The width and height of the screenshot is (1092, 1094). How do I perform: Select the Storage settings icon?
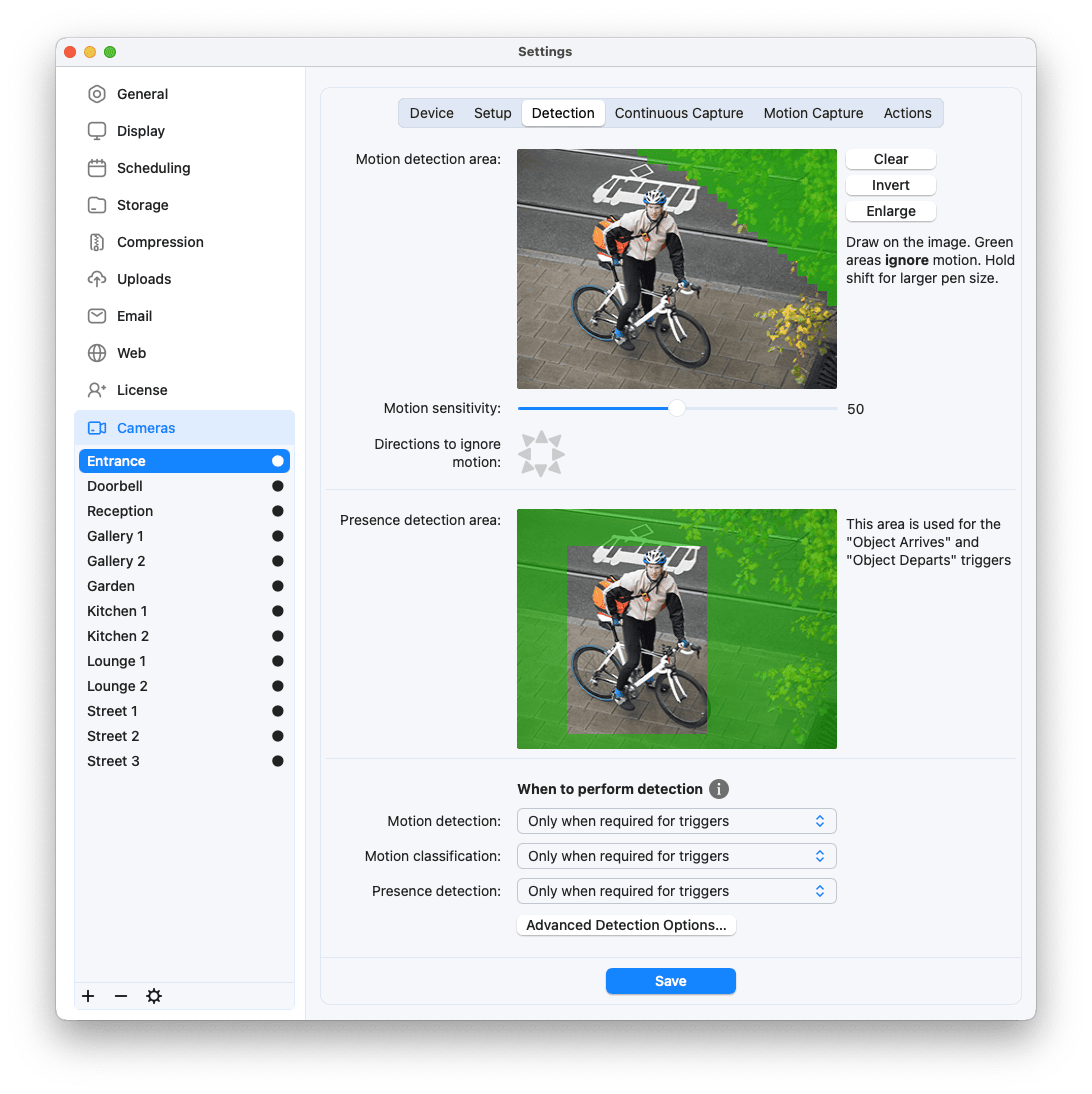click(96, 205)
